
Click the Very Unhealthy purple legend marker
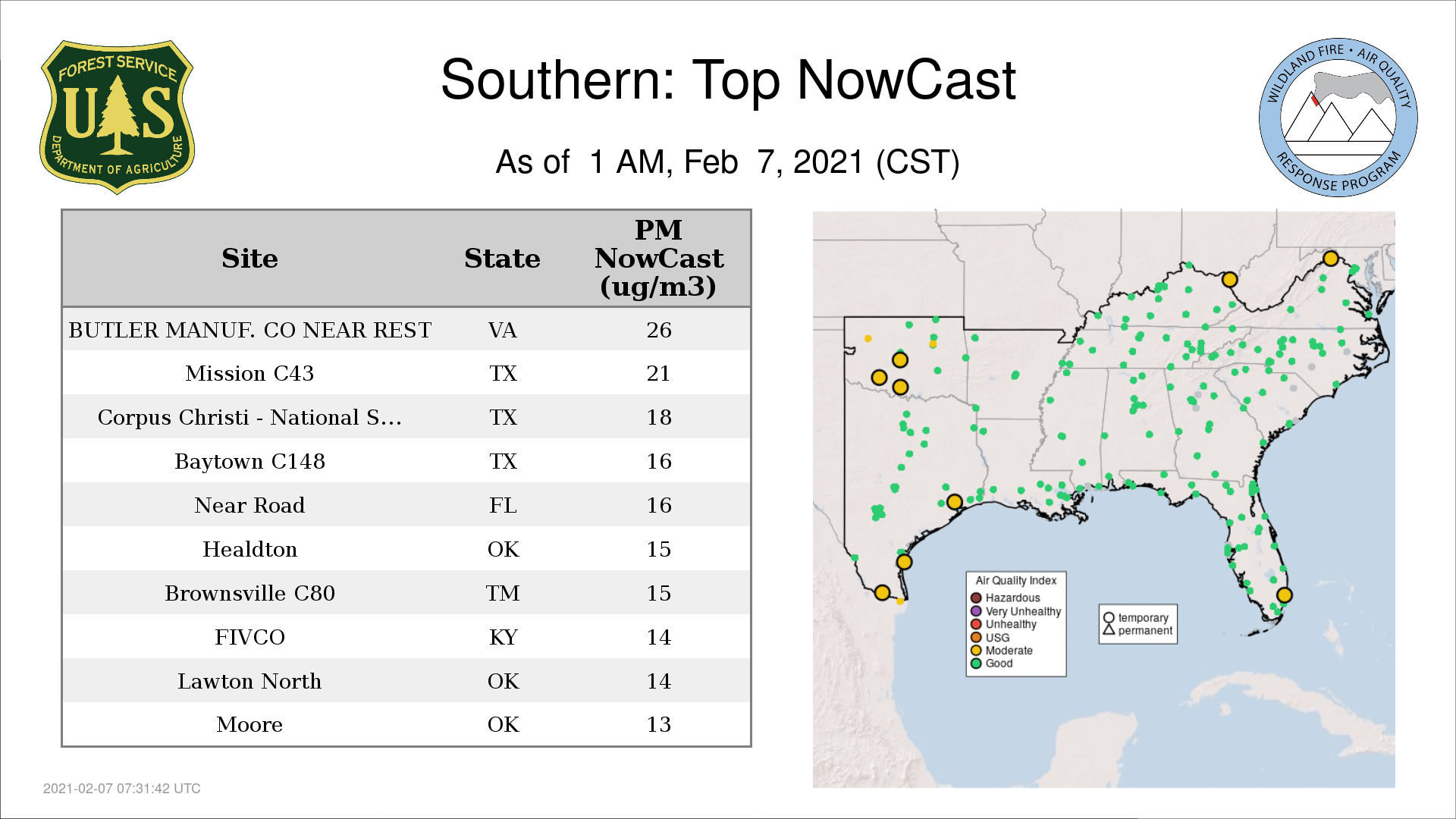tap(976, 611)
